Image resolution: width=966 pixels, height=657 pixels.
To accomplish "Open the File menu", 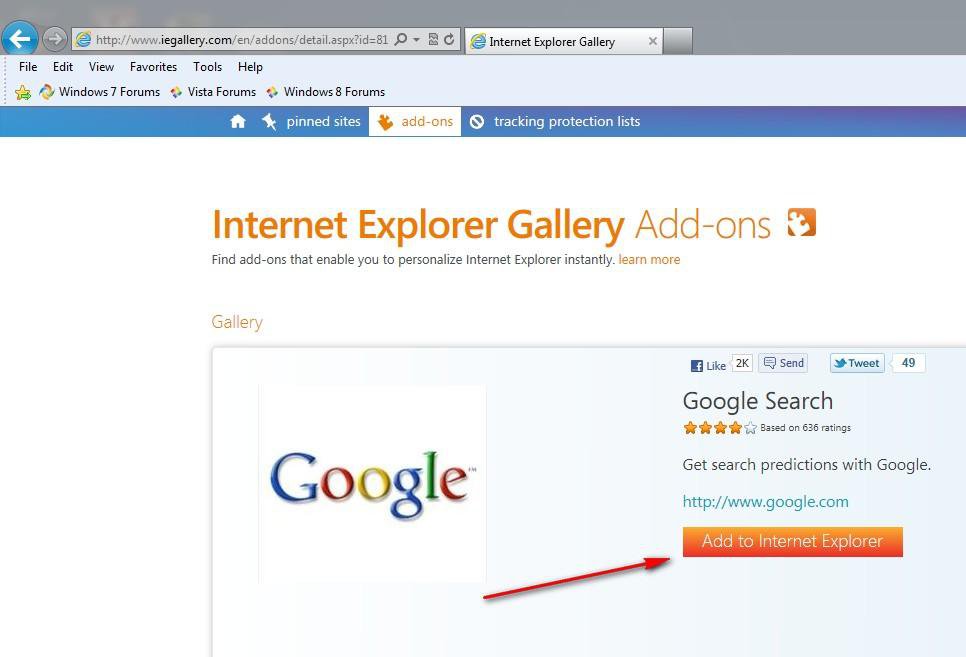I will (x=28, y=67).
